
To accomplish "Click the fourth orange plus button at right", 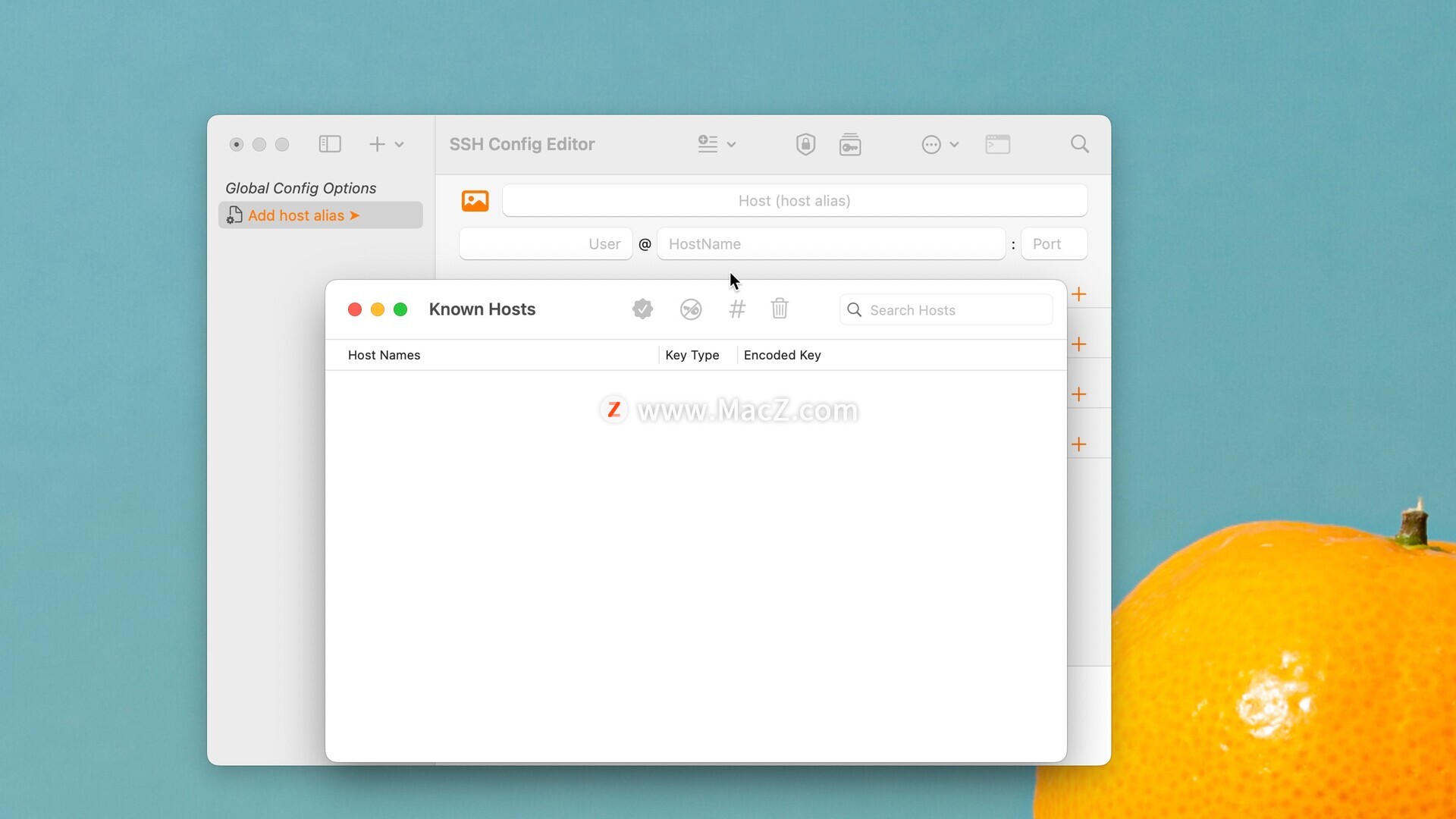I will click(x=1079, y=444).
